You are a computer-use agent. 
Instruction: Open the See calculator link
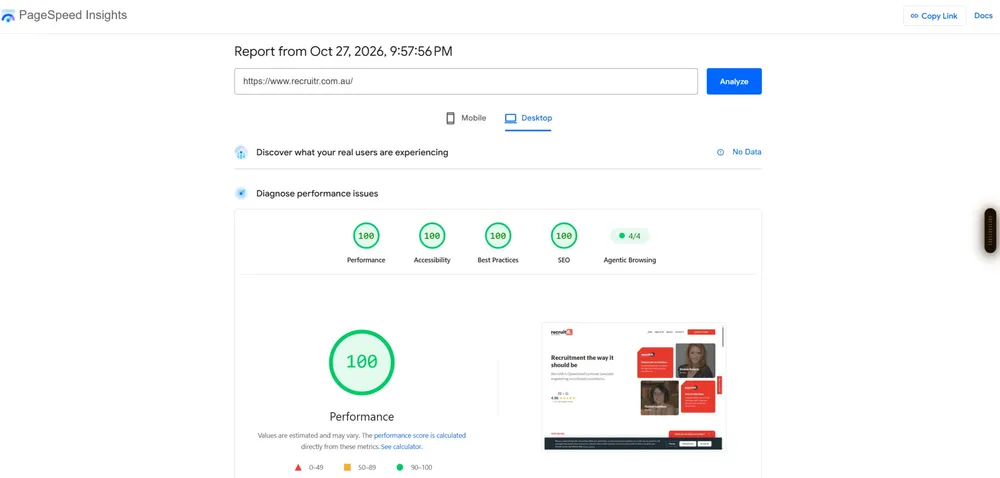(x=401, y=447)
